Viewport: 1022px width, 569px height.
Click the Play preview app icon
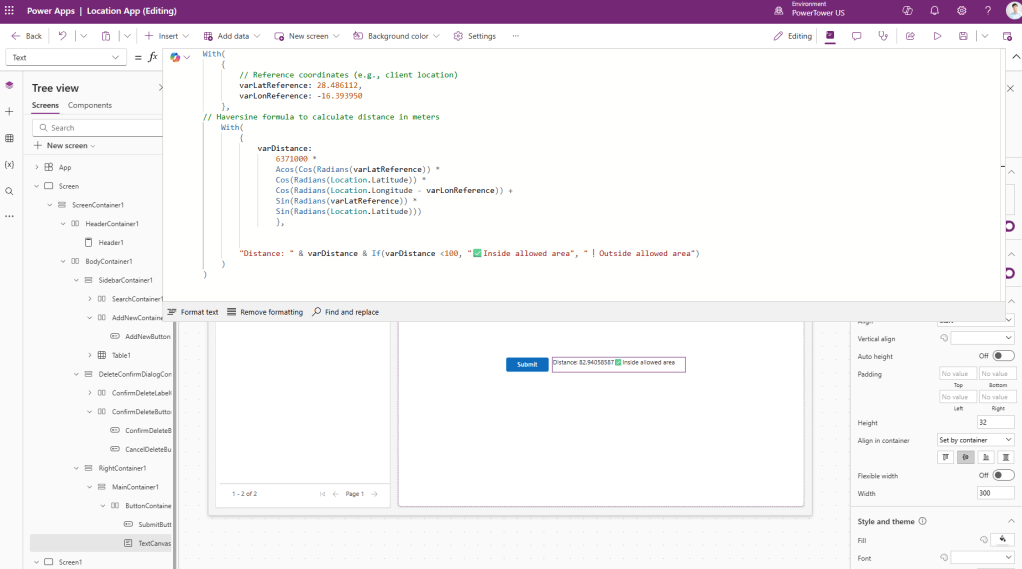(937, 36)
